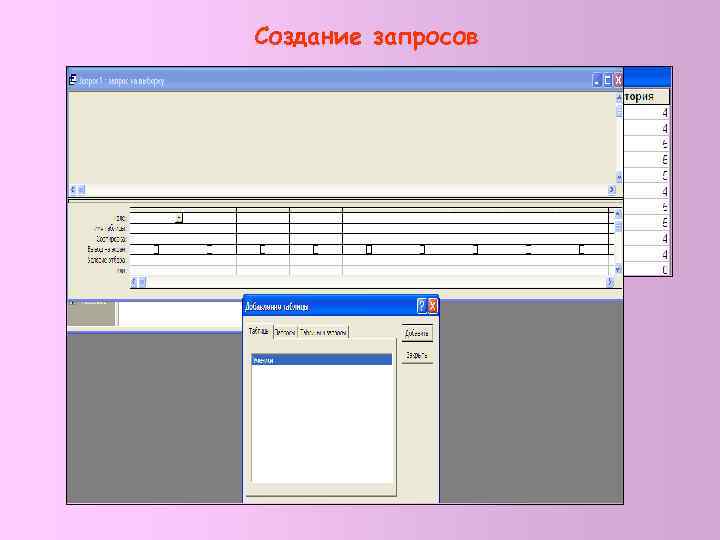The height and width of the screenshot is (540, 720).
Task: Click table pane's horizontal scrollbar left arrow
Action: [x=73, y=189]
